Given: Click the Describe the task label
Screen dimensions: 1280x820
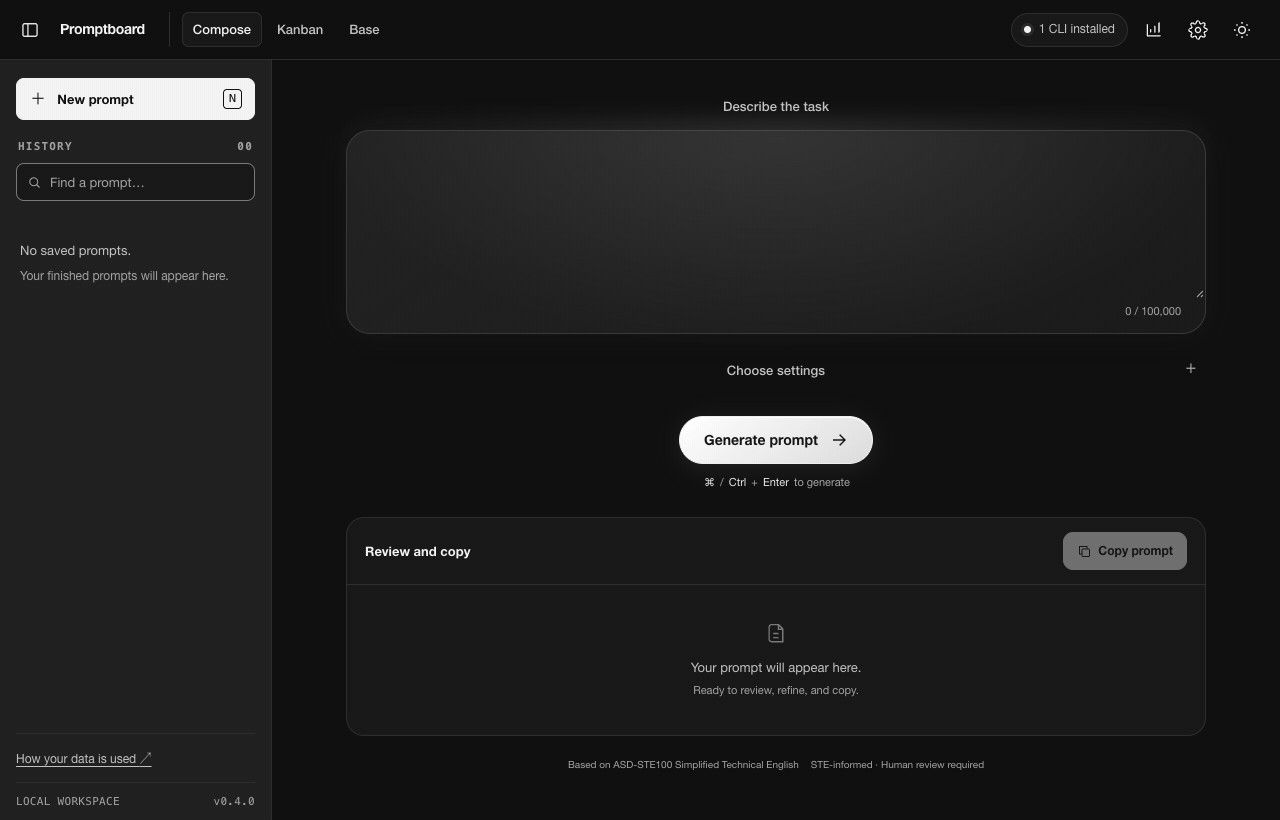Looking at the screenshot, I should [x=776, y=106].
